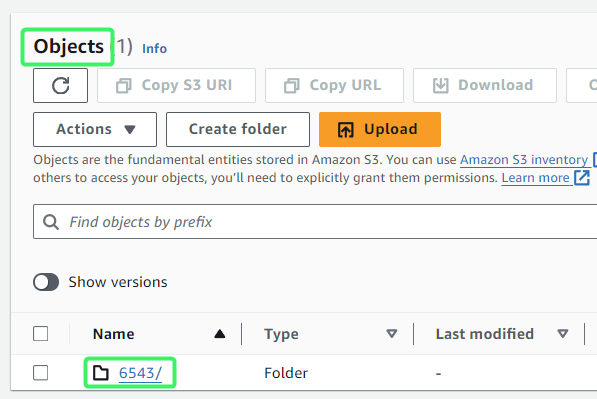
Task: Click the copy icon in Copy S3 URI
Action: tap(124, 85)
